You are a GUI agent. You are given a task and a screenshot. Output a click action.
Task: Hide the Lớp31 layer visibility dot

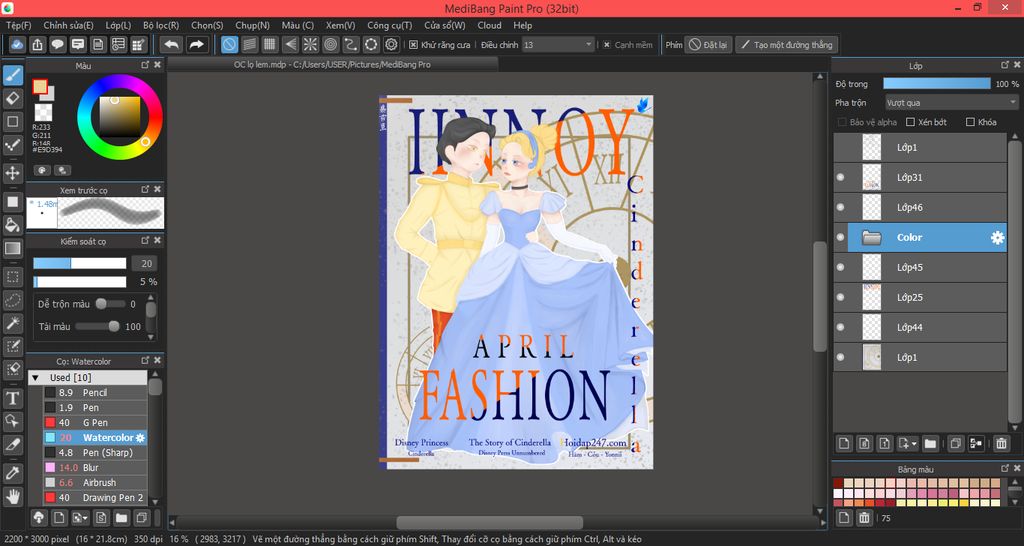coord(840,178)
